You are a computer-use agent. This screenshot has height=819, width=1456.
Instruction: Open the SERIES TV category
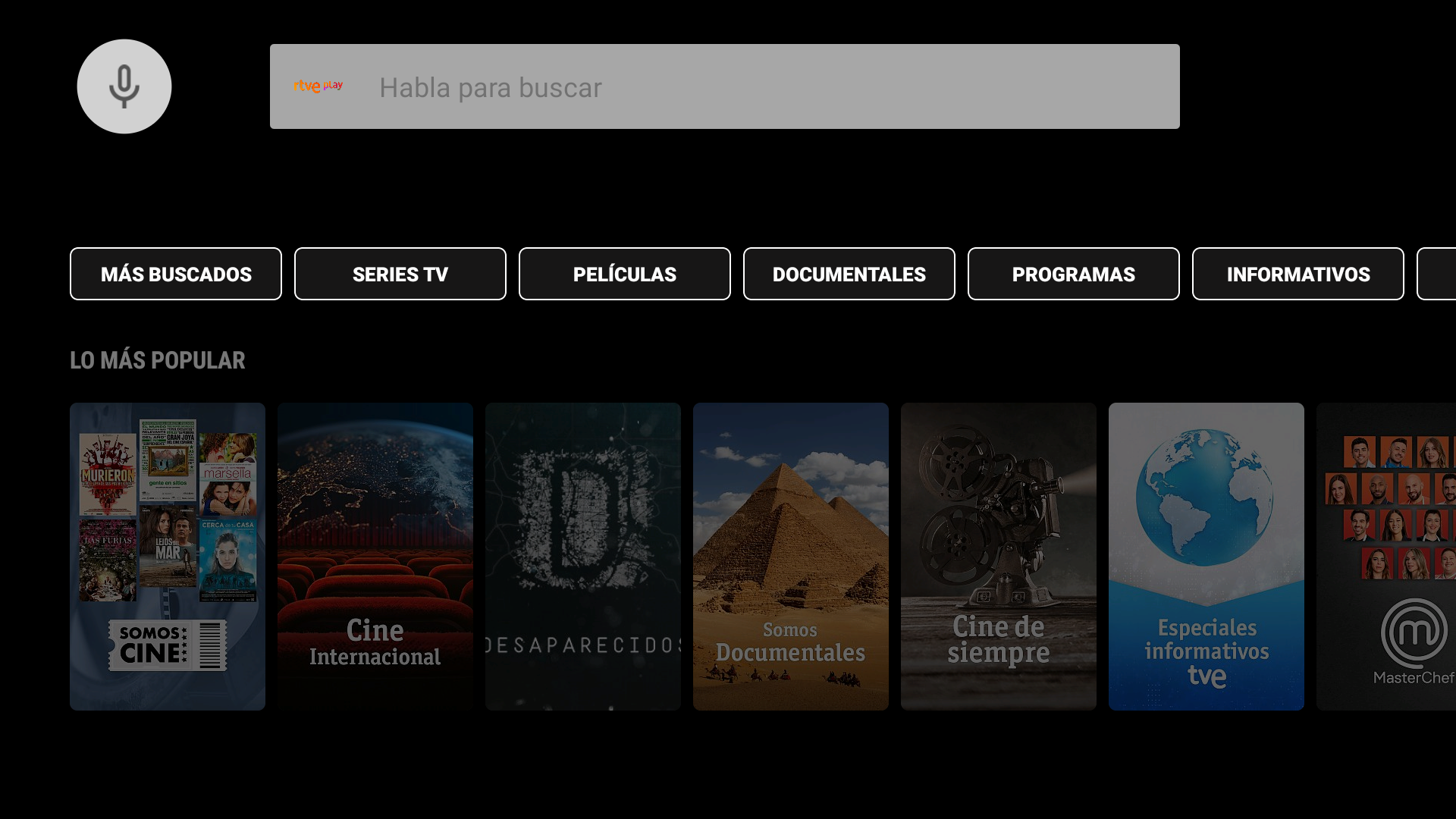click(x=400, y=274)
